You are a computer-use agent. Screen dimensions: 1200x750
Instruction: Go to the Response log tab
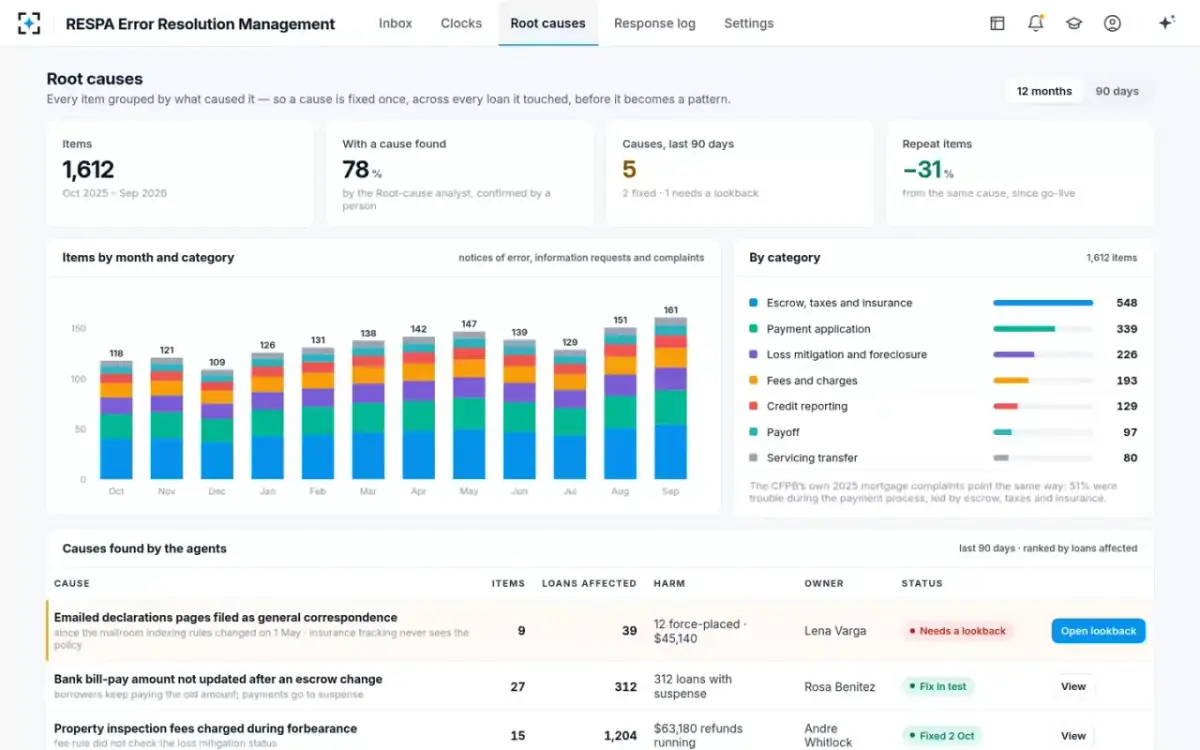[x=655, y=23]
